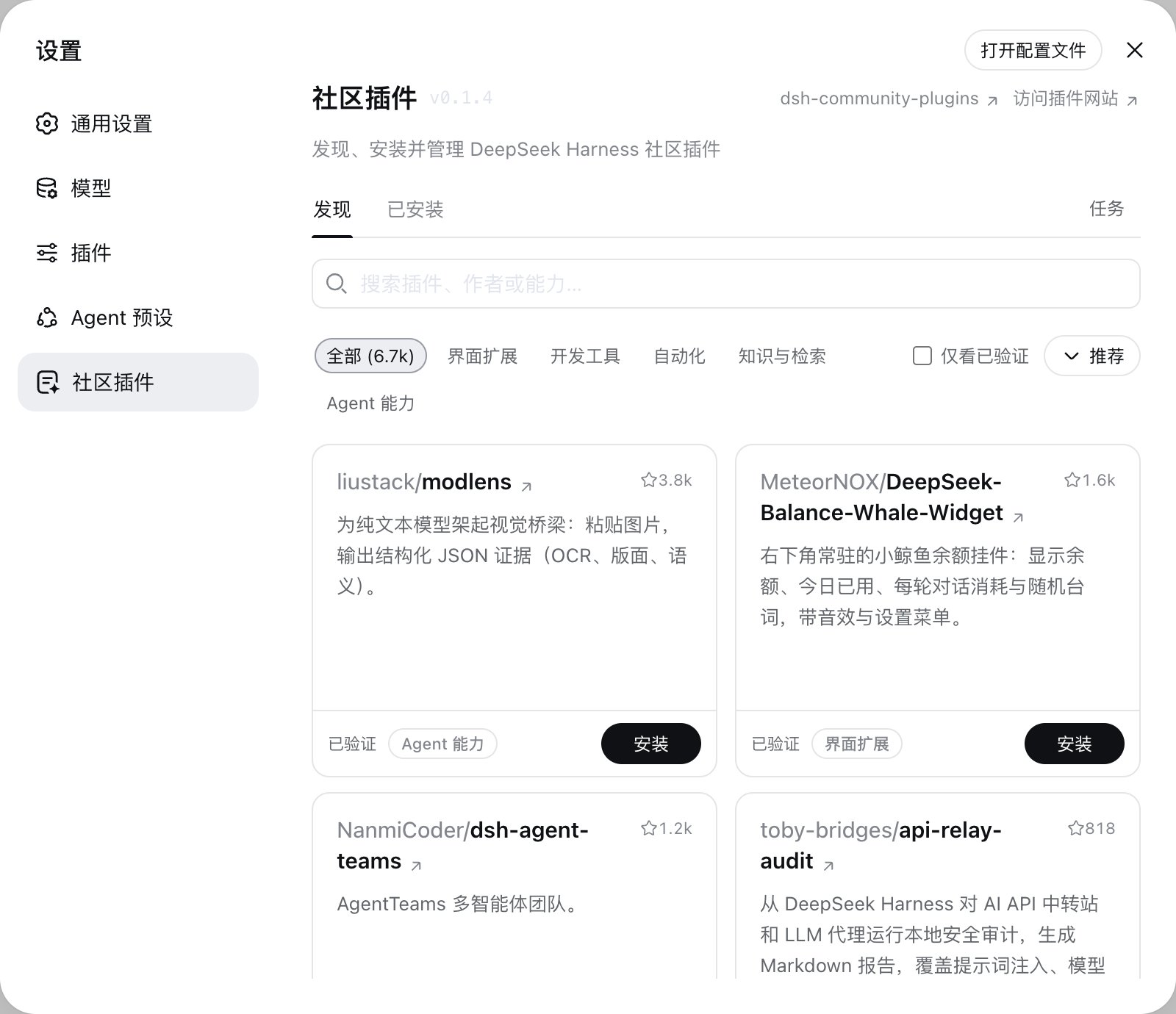Click star icon on dsh-agent-teams card
This screenshot has width=1176, height=1014.
click(x=648, y=828)
